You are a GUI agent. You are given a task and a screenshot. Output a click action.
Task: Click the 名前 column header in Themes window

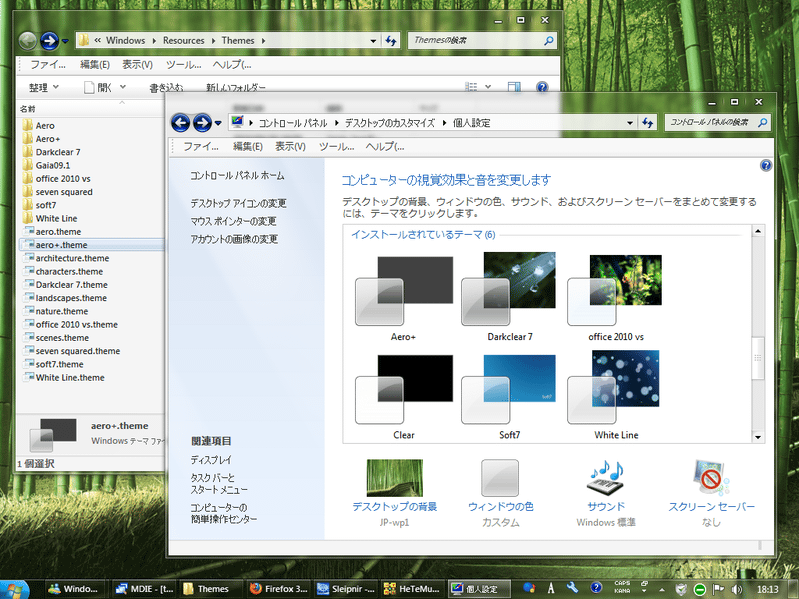[28, 109]
